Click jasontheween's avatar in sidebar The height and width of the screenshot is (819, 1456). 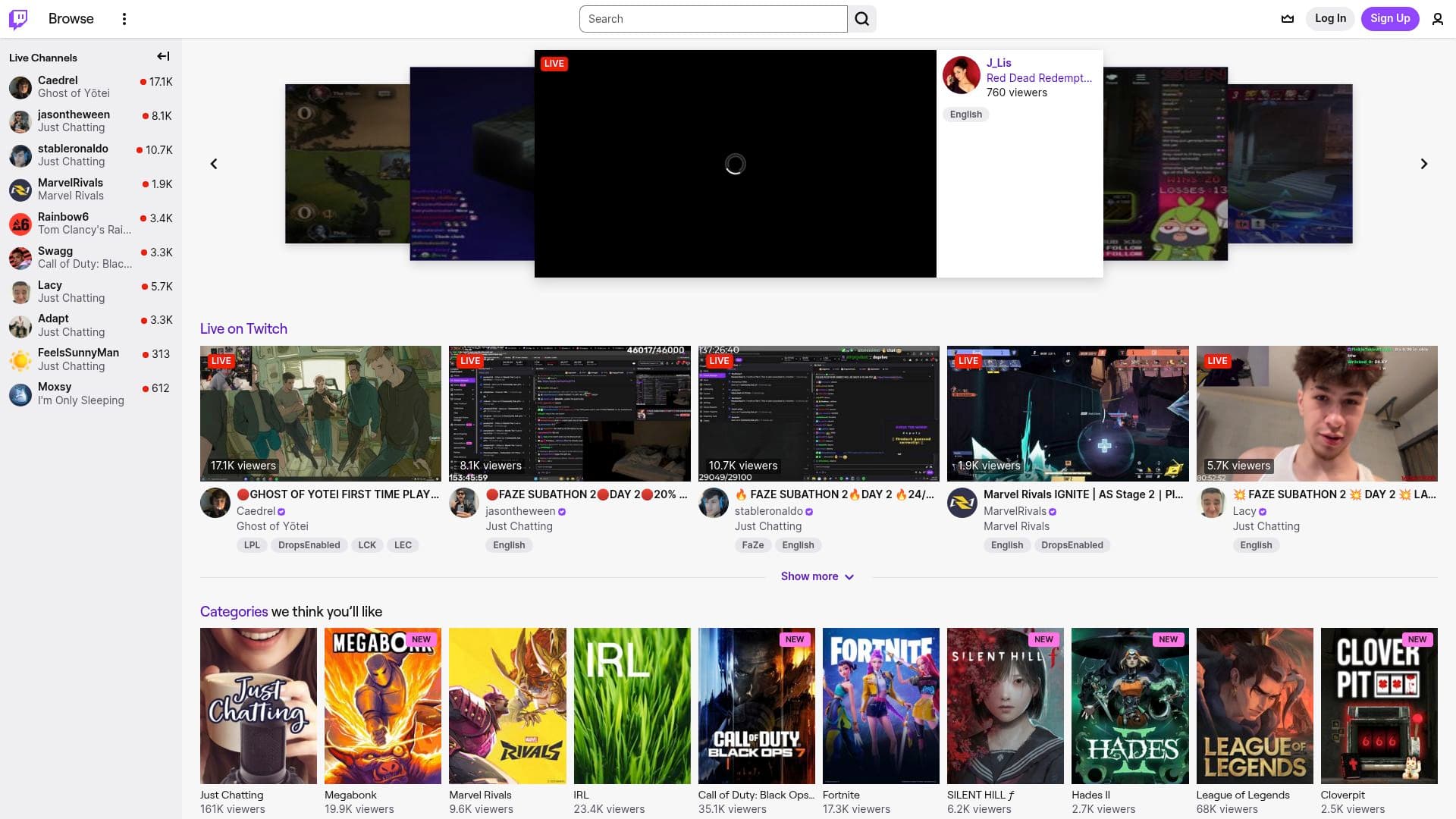pos(20,121)
